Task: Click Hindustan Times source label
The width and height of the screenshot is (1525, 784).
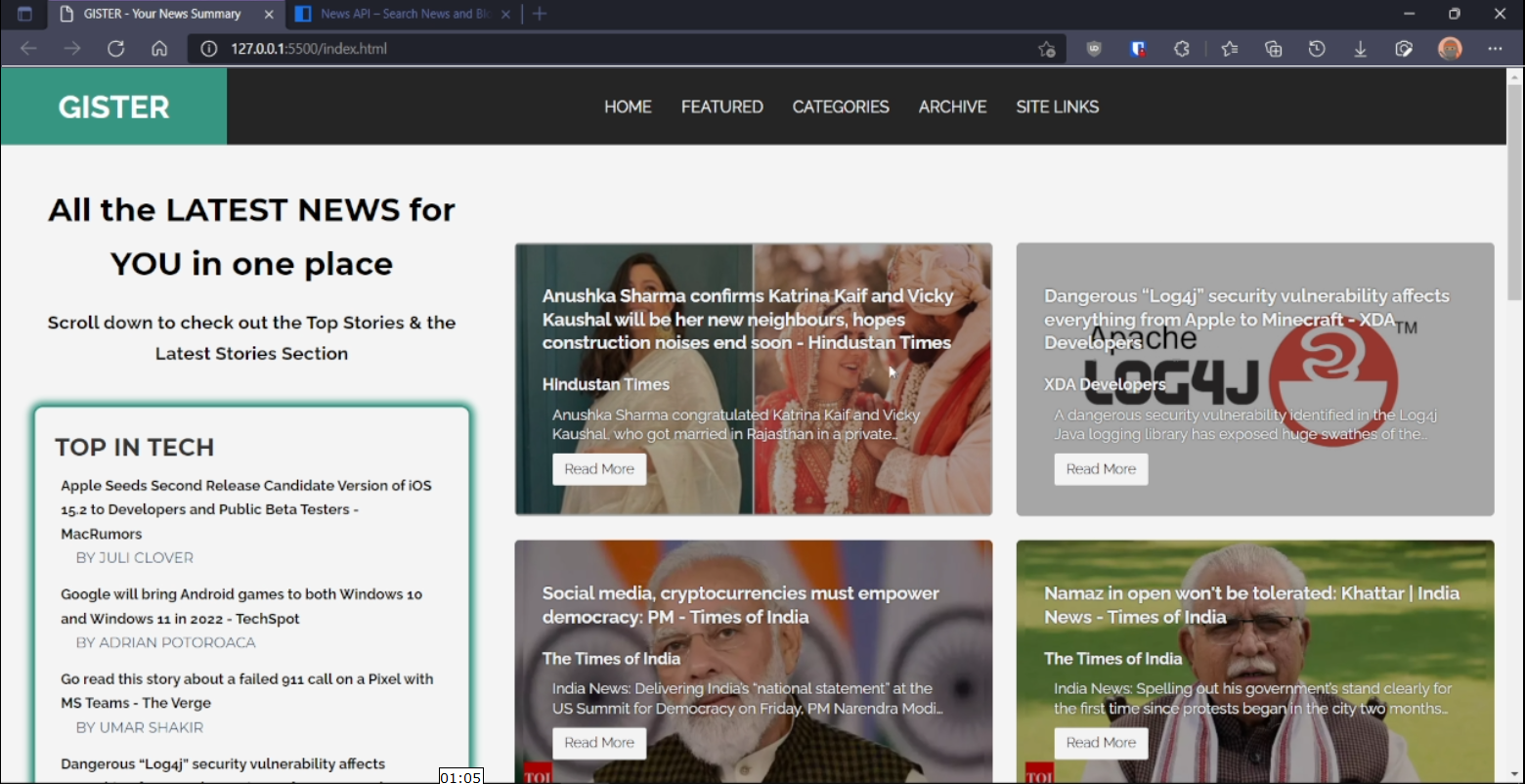Action: pyautogui.click(x=606, y=384)
